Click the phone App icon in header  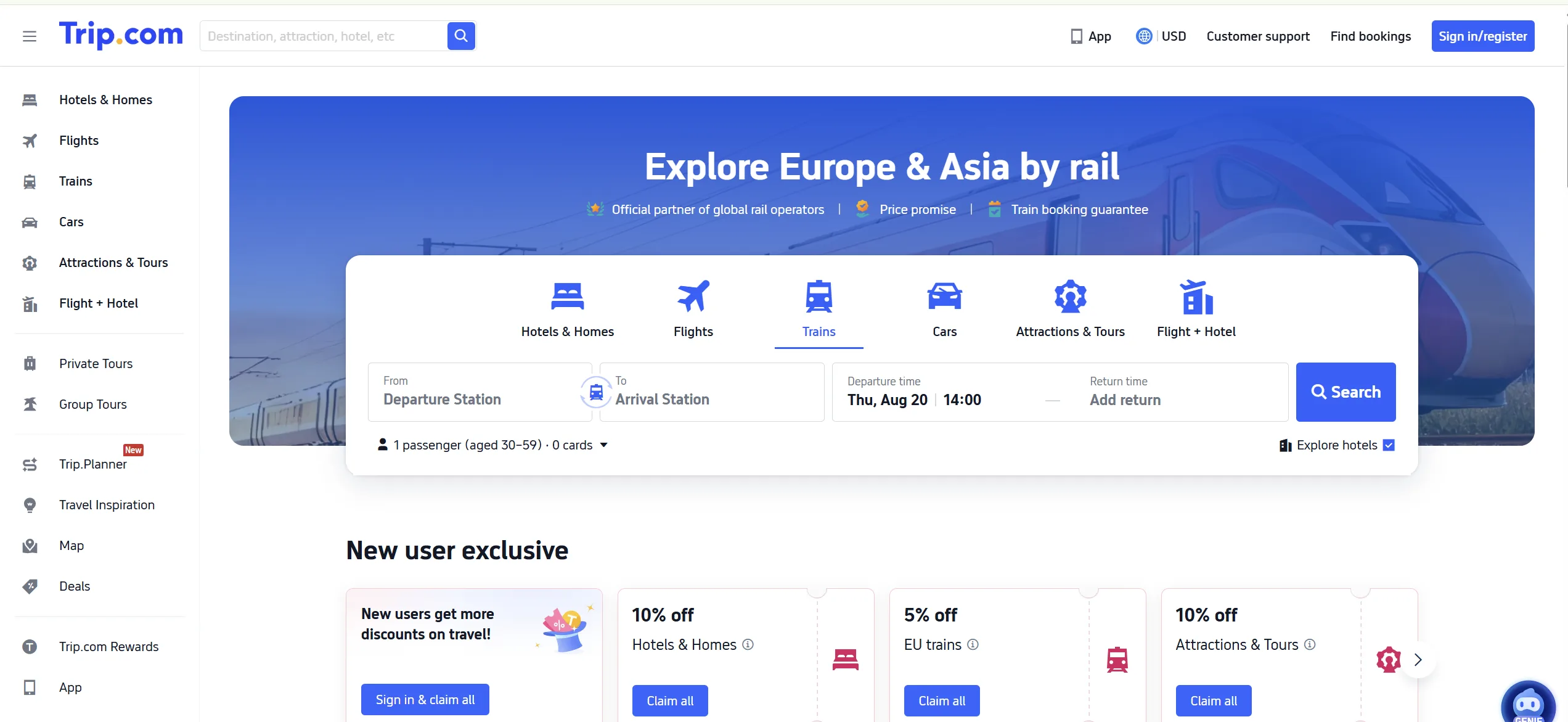1076,36
